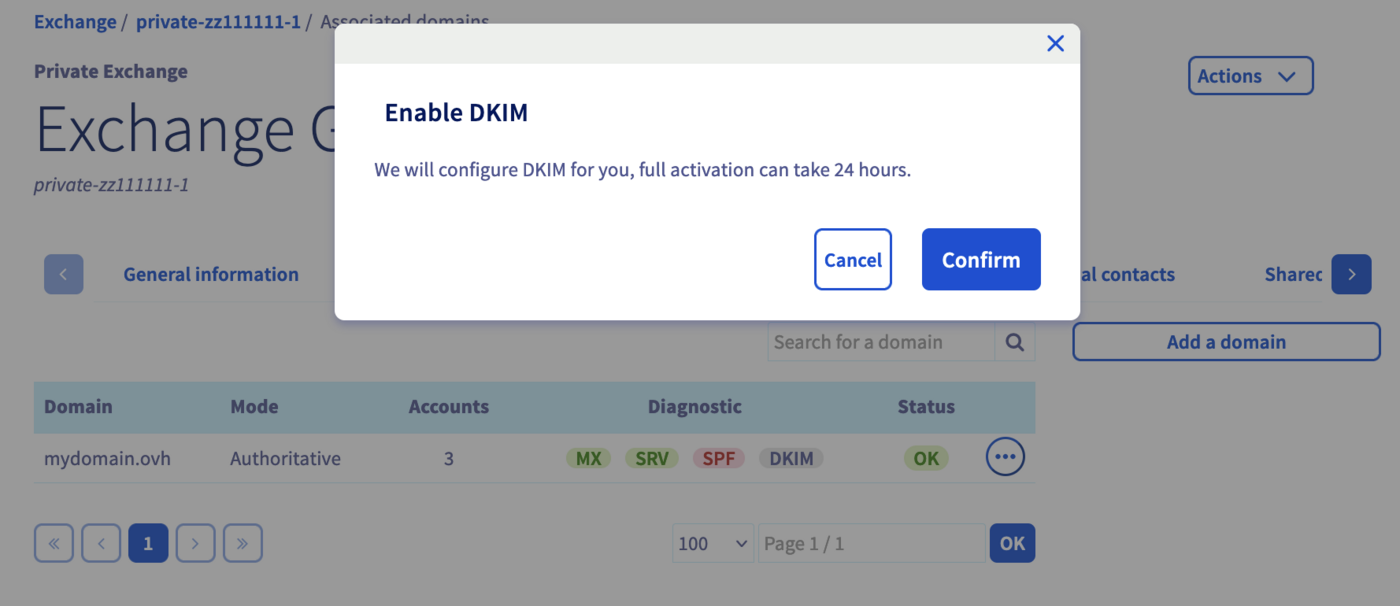Click Add a domain button
Viewport: 1400px width, 606px height.
click(1226, 342)
